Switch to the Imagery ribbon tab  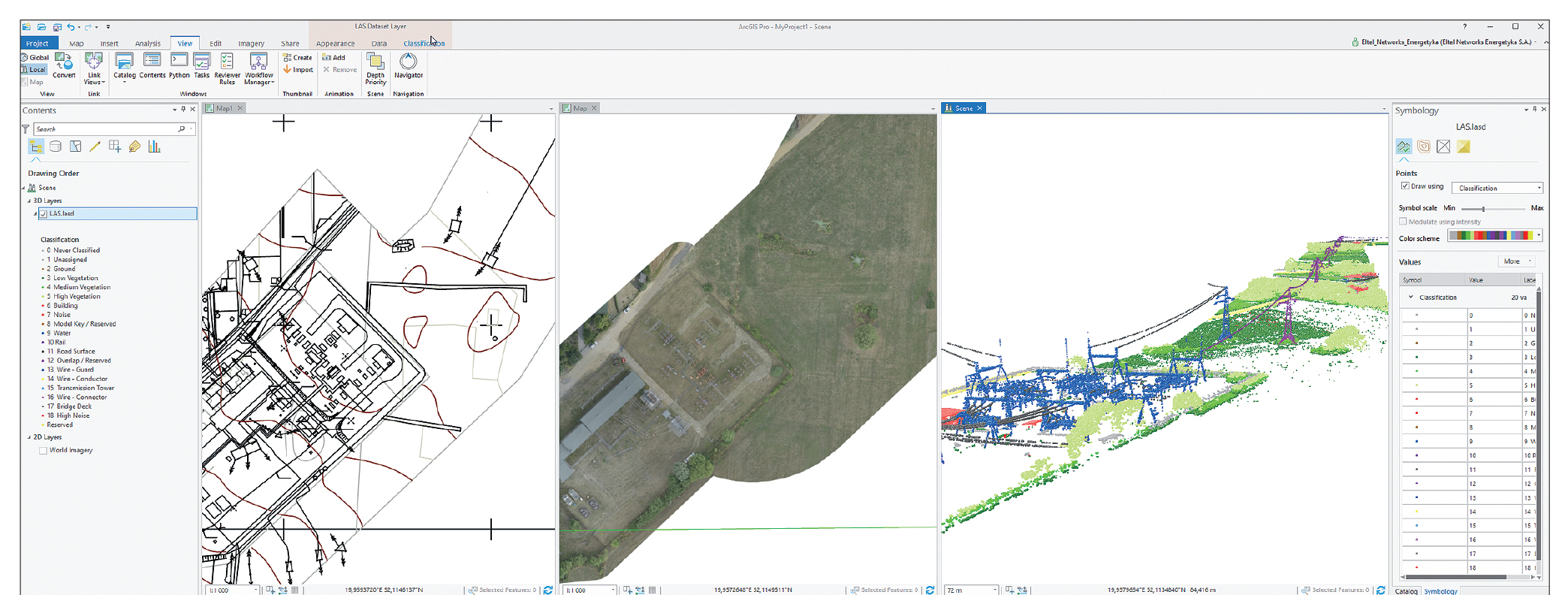[x=252, y=44]
